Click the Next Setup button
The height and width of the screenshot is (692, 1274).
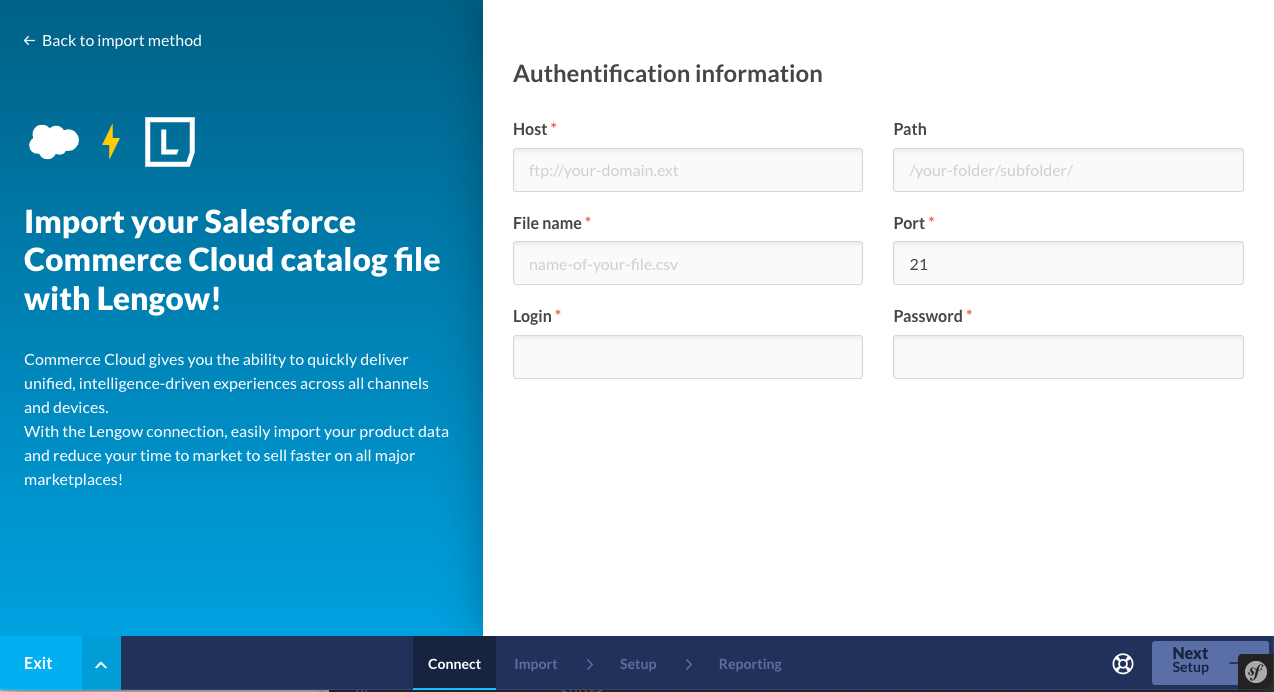coord(1193,660)
